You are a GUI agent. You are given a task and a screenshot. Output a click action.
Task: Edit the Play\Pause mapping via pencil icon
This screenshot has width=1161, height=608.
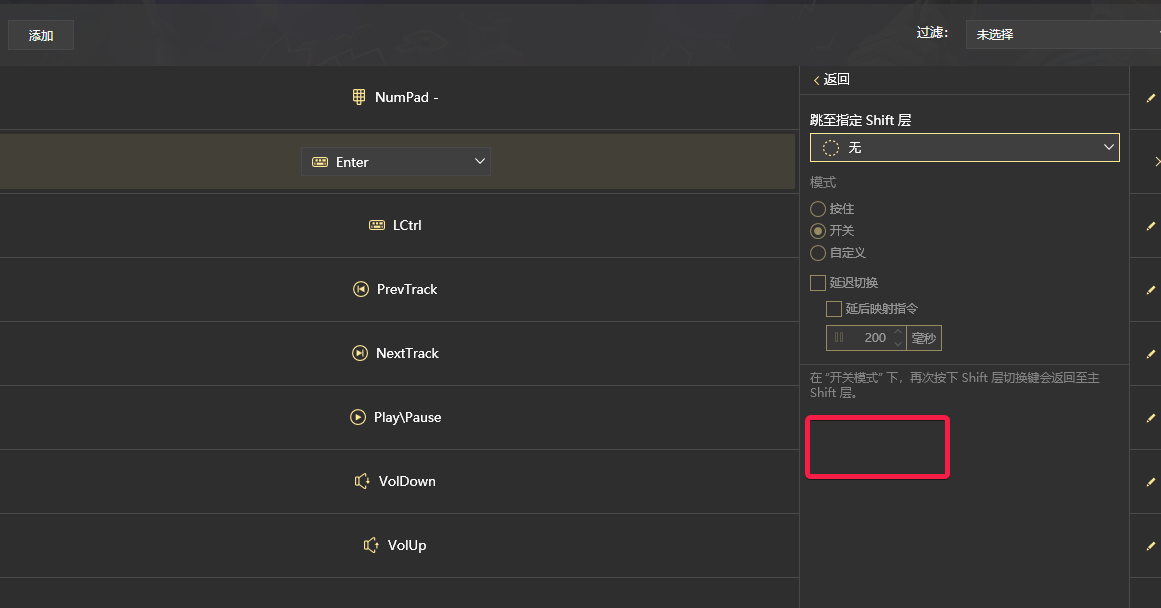(x=1151, y=418)
